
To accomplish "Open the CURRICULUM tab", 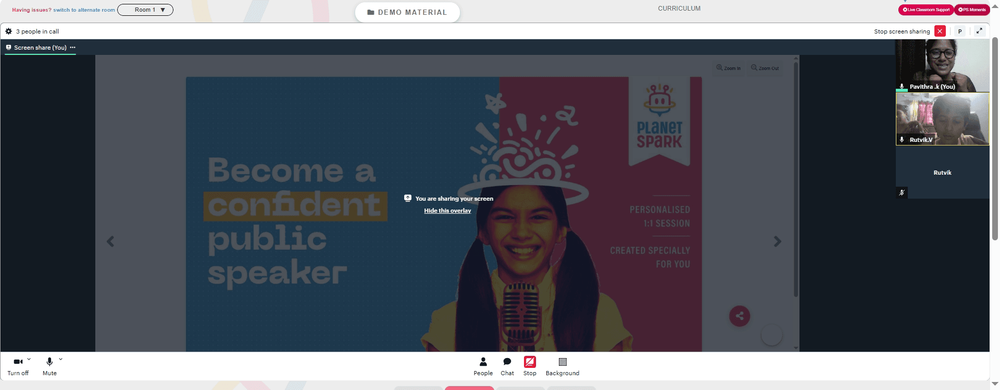I will tap(679, 8).
